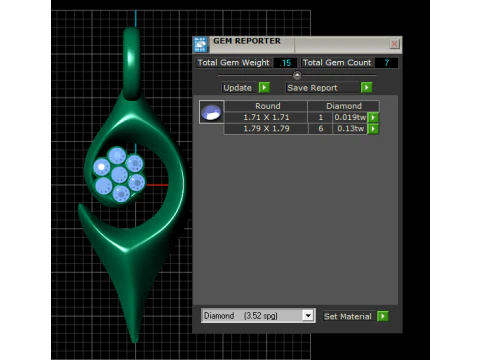Click the Round column header

click(x=266, y=106)
